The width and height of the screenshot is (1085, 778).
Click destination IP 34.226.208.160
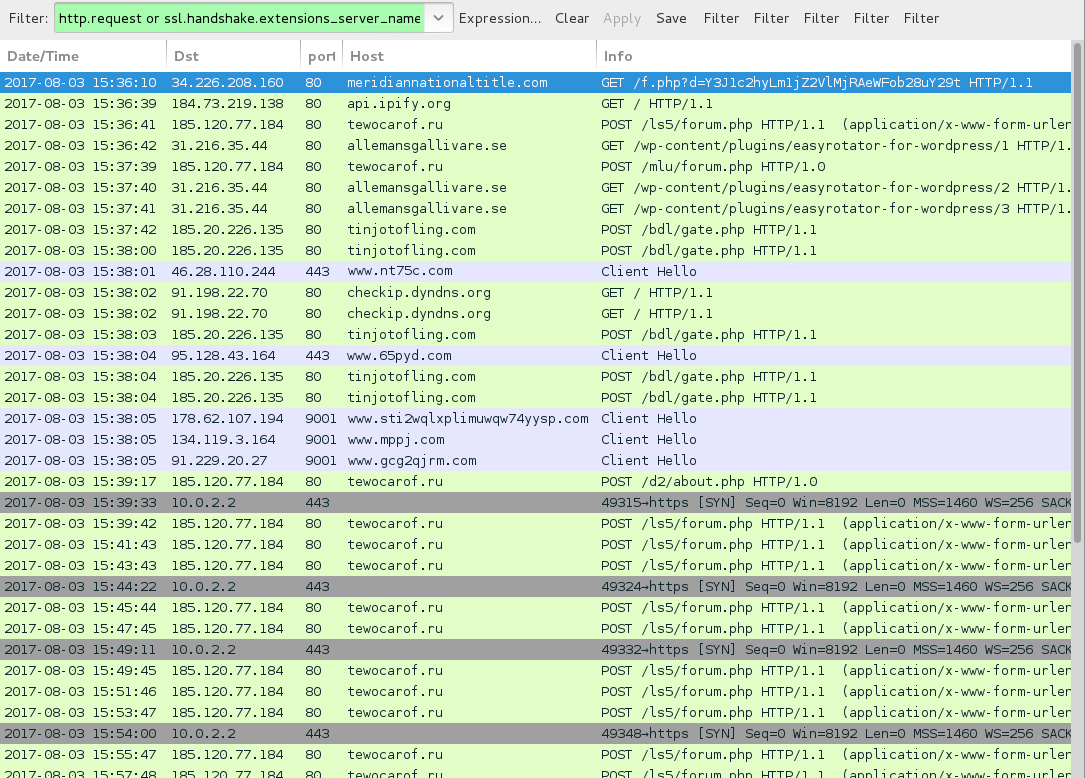[228, 82]
